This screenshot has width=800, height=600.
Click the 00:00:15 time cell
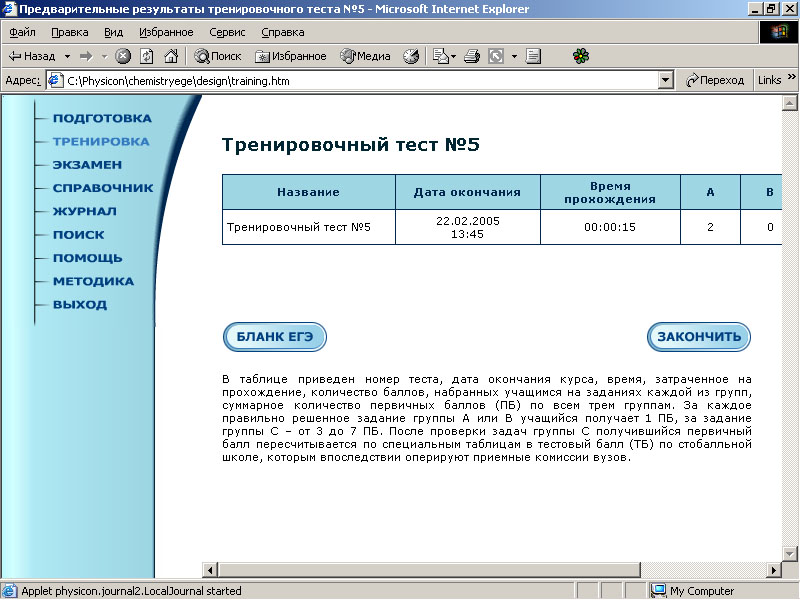click(610, 227)
